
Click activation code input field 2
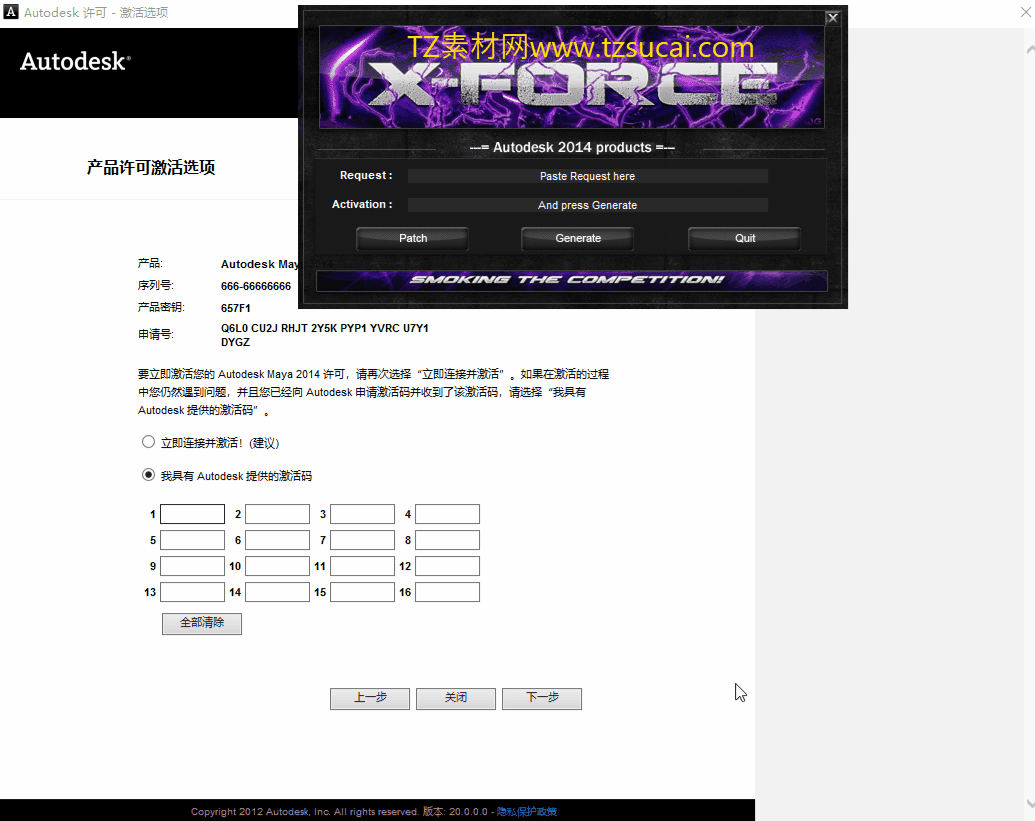pos(277,514)
